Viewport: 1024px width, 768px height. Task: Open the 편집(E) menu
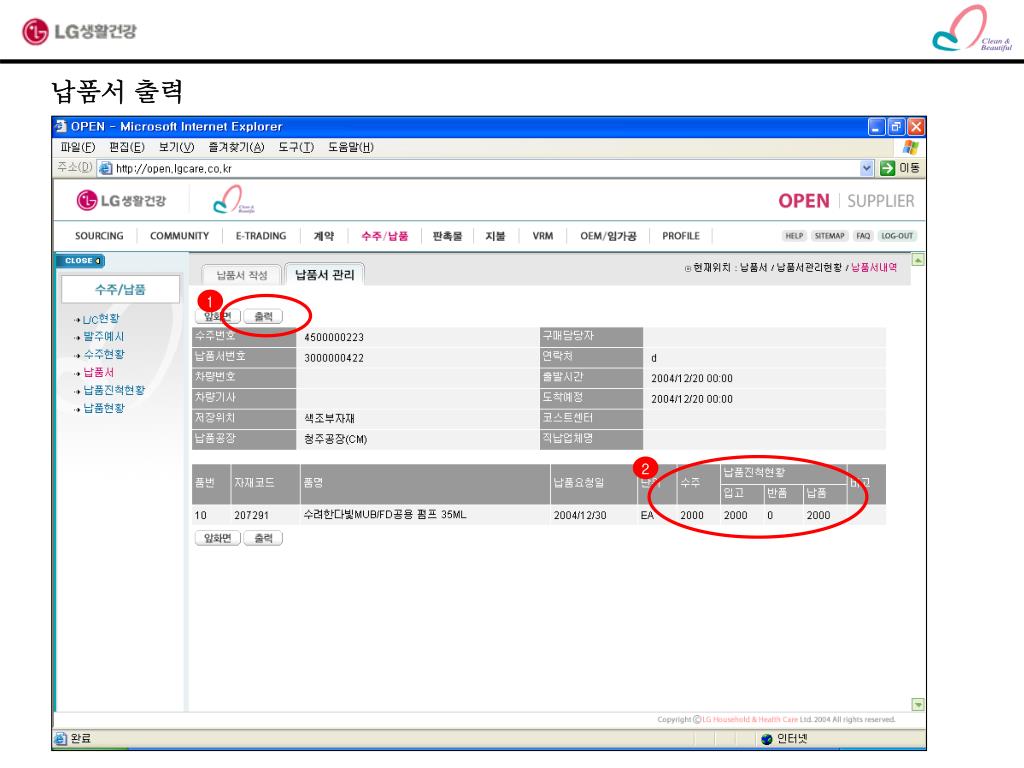click(127, 148)
